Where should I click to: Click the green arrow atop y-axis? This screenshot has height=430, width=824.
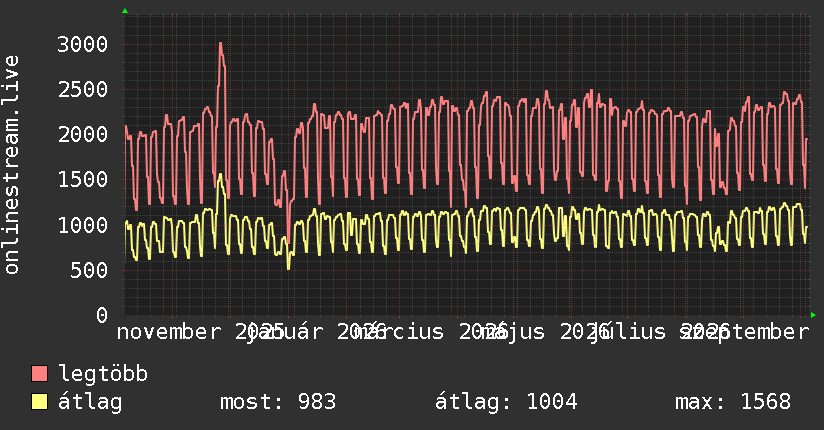point(125,11)
